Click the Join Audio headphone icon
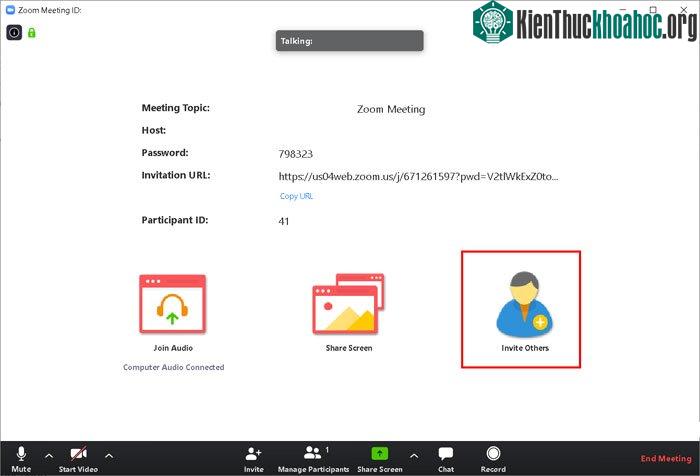This screenshot has height=476, width=700. tap(173, 305)
